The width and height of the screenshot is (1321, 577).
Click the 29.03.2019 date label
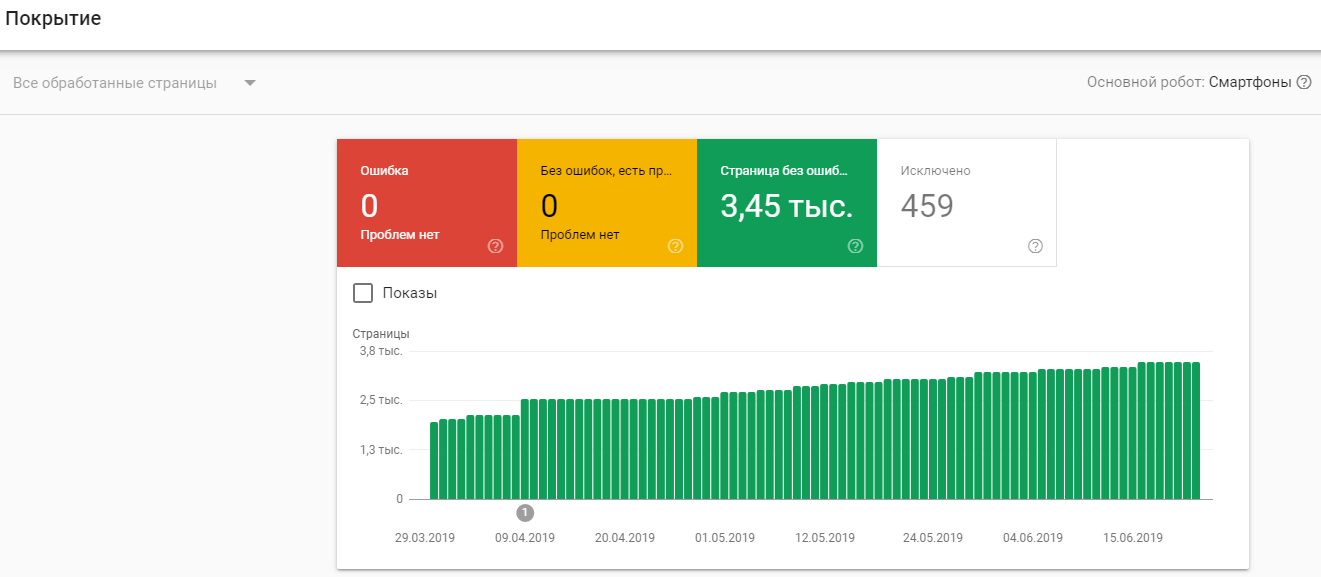click(x=425, y=538)
